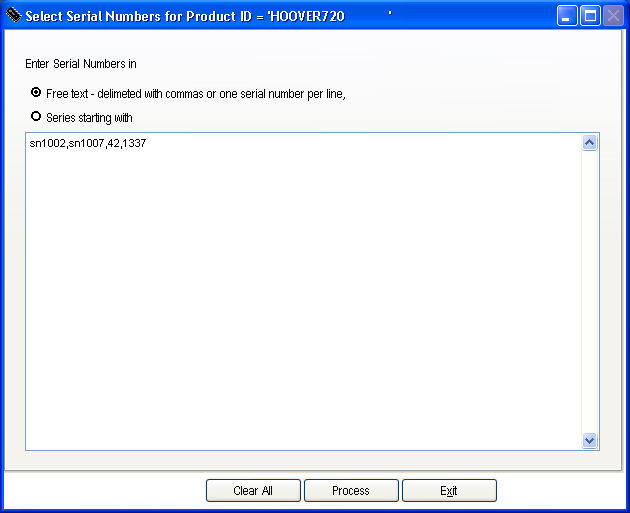The image size is (630, 513).
Task: Click in the empty serial numbers text area
Action: coord(300,300)
